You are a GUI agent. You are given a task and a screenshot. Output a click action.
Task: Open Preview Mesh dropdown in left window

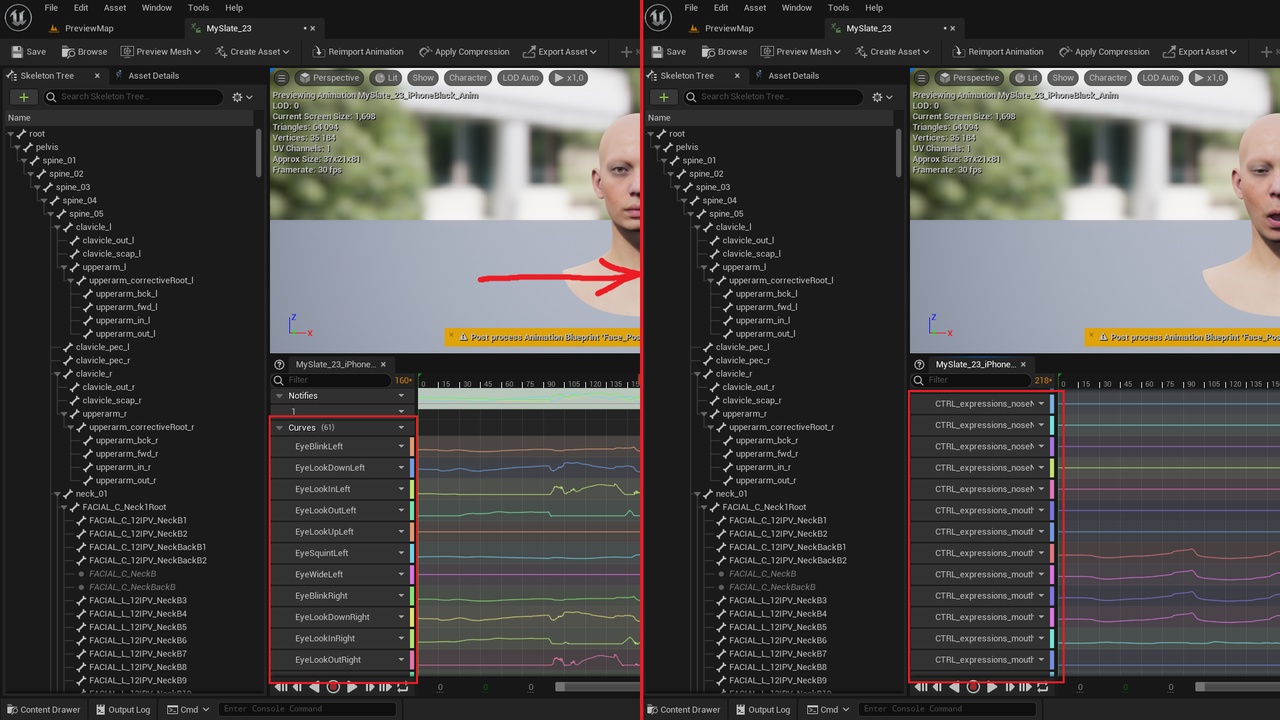point(162,52)
